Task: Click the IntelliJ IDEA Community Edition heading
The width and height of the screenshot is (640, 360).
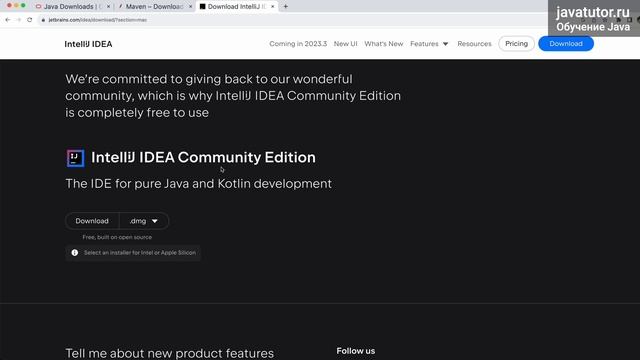Action: [203, 158]
